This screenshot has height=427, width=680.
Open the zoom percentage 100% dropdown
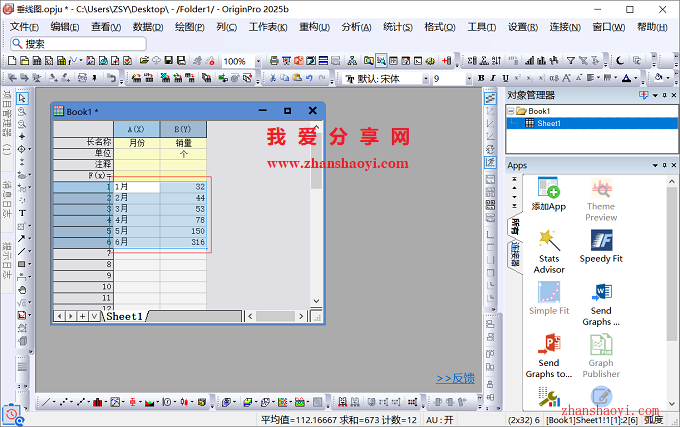(x=258, y=61)
